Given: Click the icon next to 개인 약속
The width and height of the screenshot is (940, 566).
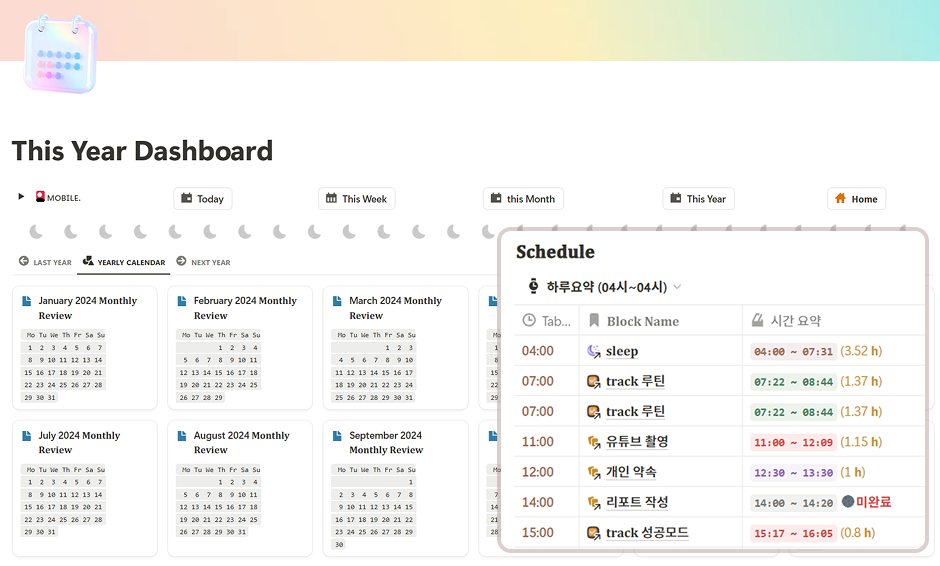Looking at the screenshot, I should coord(593,472).
